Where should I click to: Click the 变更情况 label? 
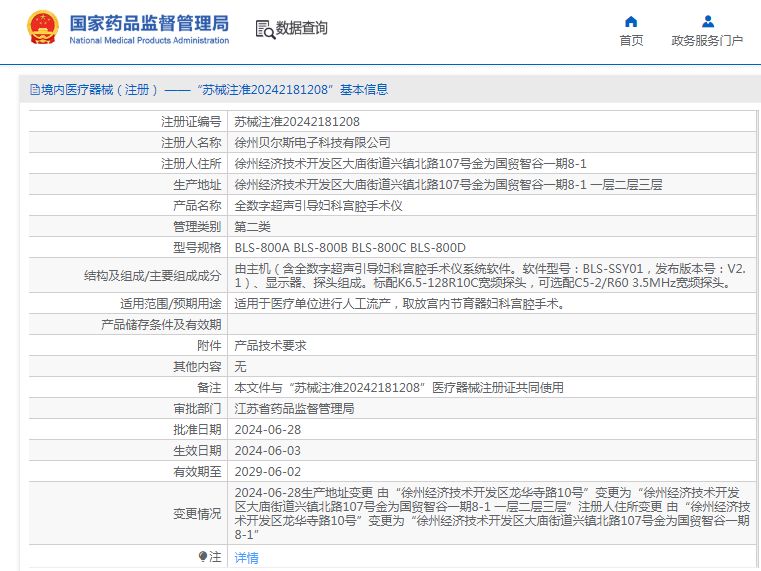[197, 514]
